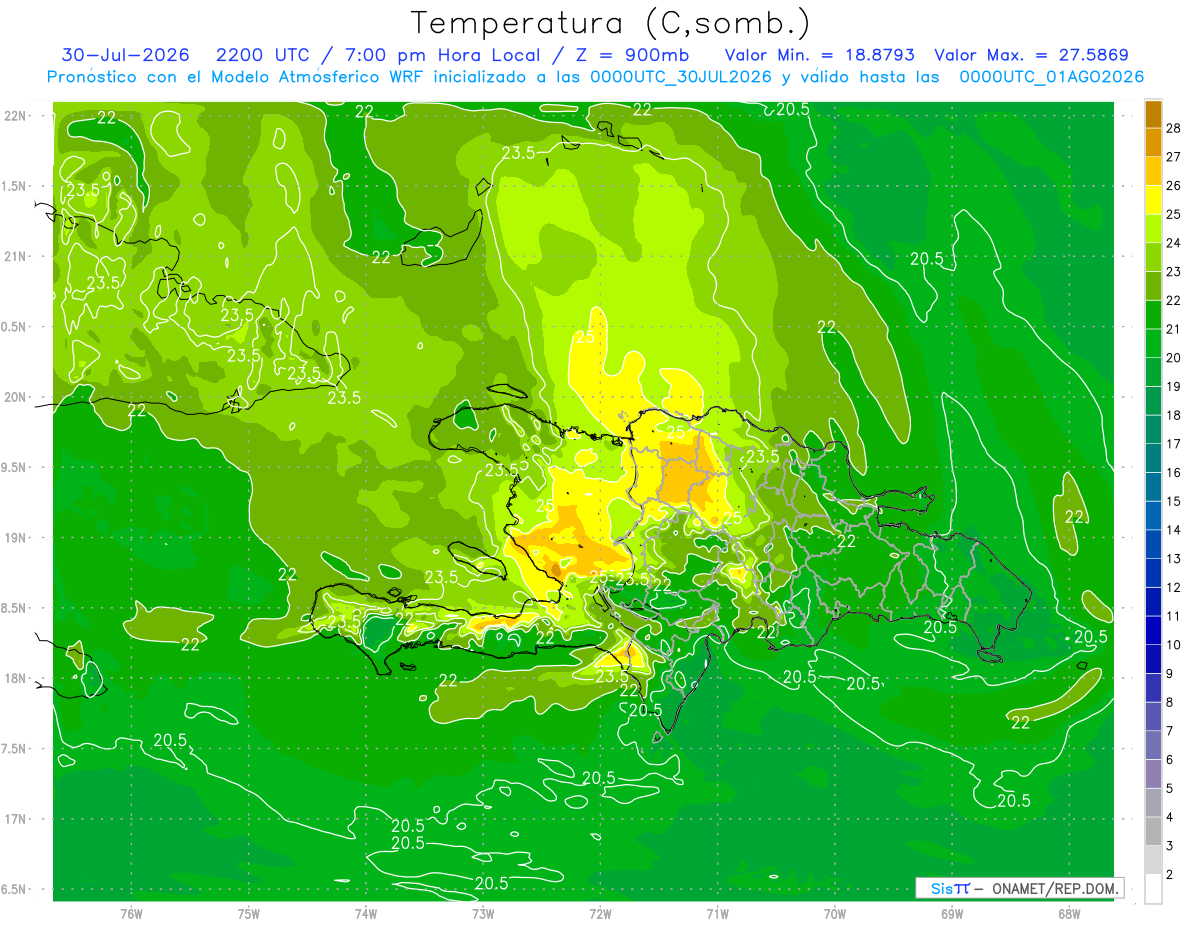Pick the teal legend swatch between 16 and 17
The height and width of the screenshot is (927, 1200).
(x=1153, y=458)
